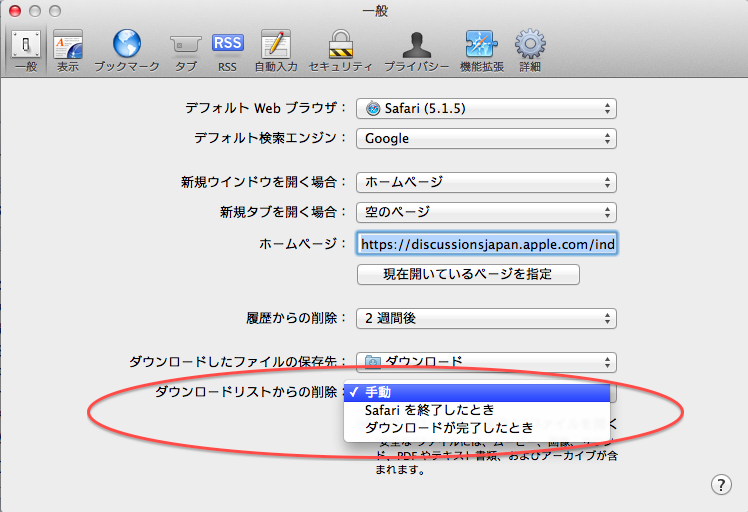
Task: Click the 現在開いているページを指定 button
Action: click(x=468, y=274)
